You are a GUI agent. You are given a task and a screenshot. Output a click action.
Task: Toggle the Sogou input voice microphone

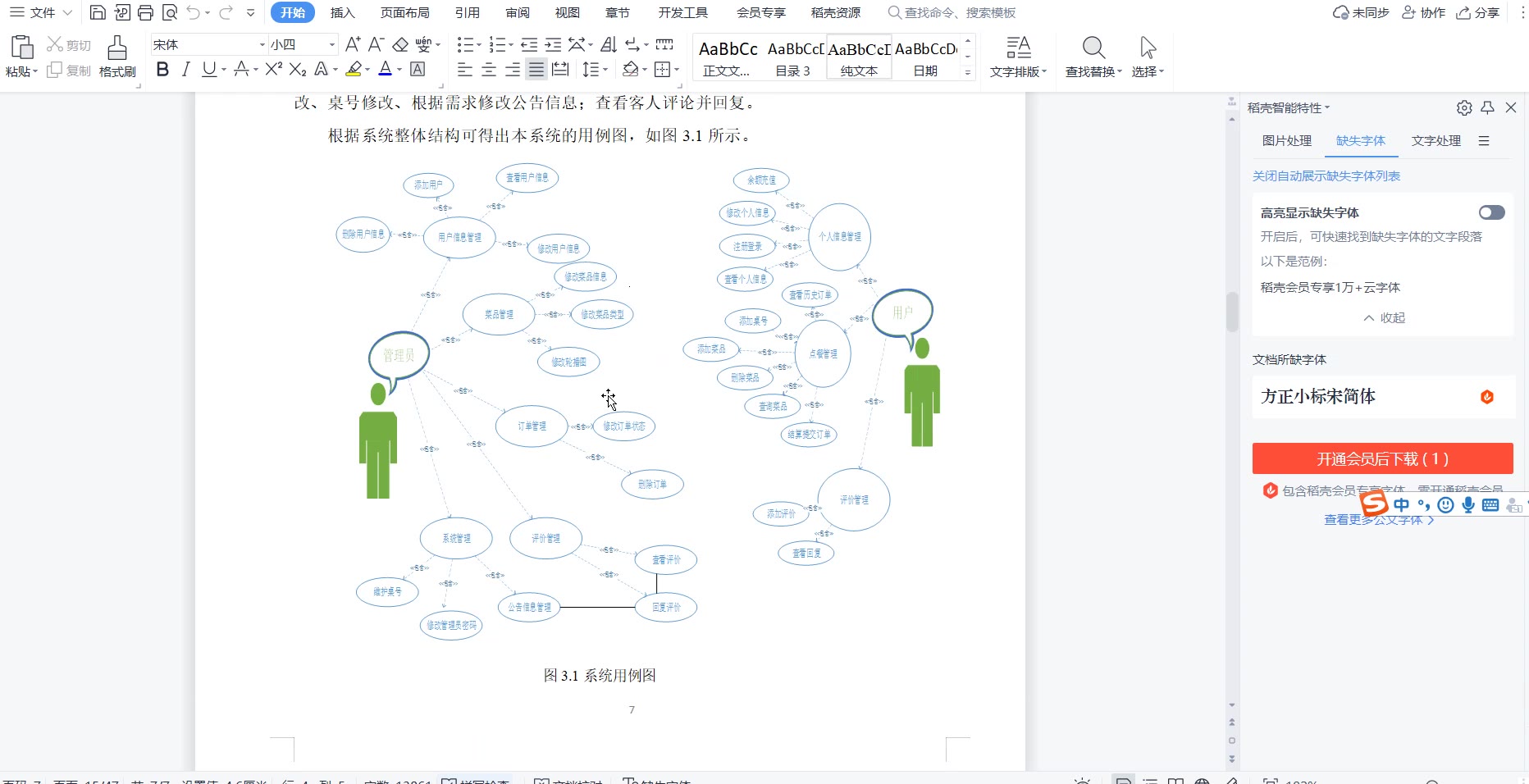click(x=1468, y=505)
